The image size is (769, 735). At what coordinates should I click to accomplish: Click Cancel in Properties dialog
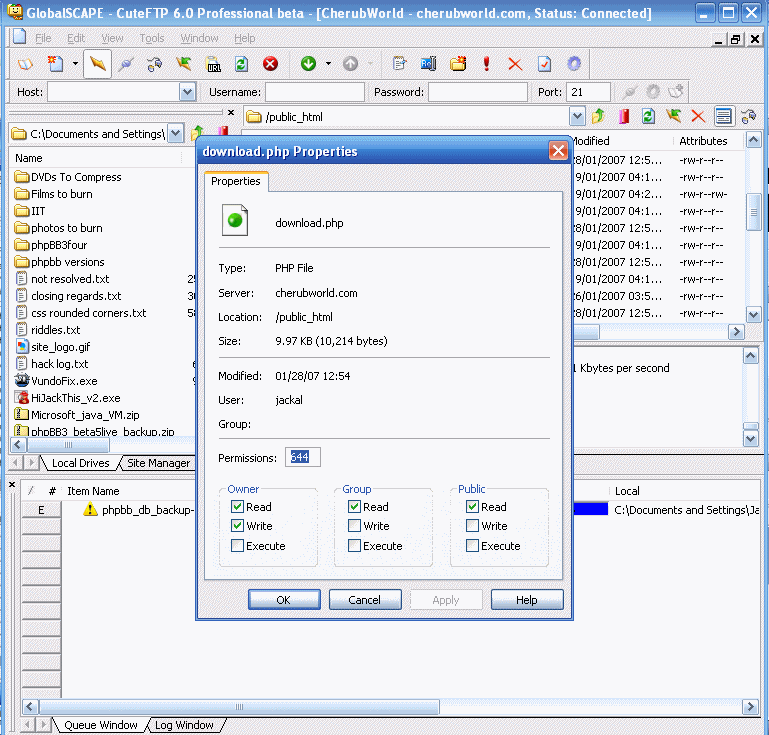coord(365,600)
